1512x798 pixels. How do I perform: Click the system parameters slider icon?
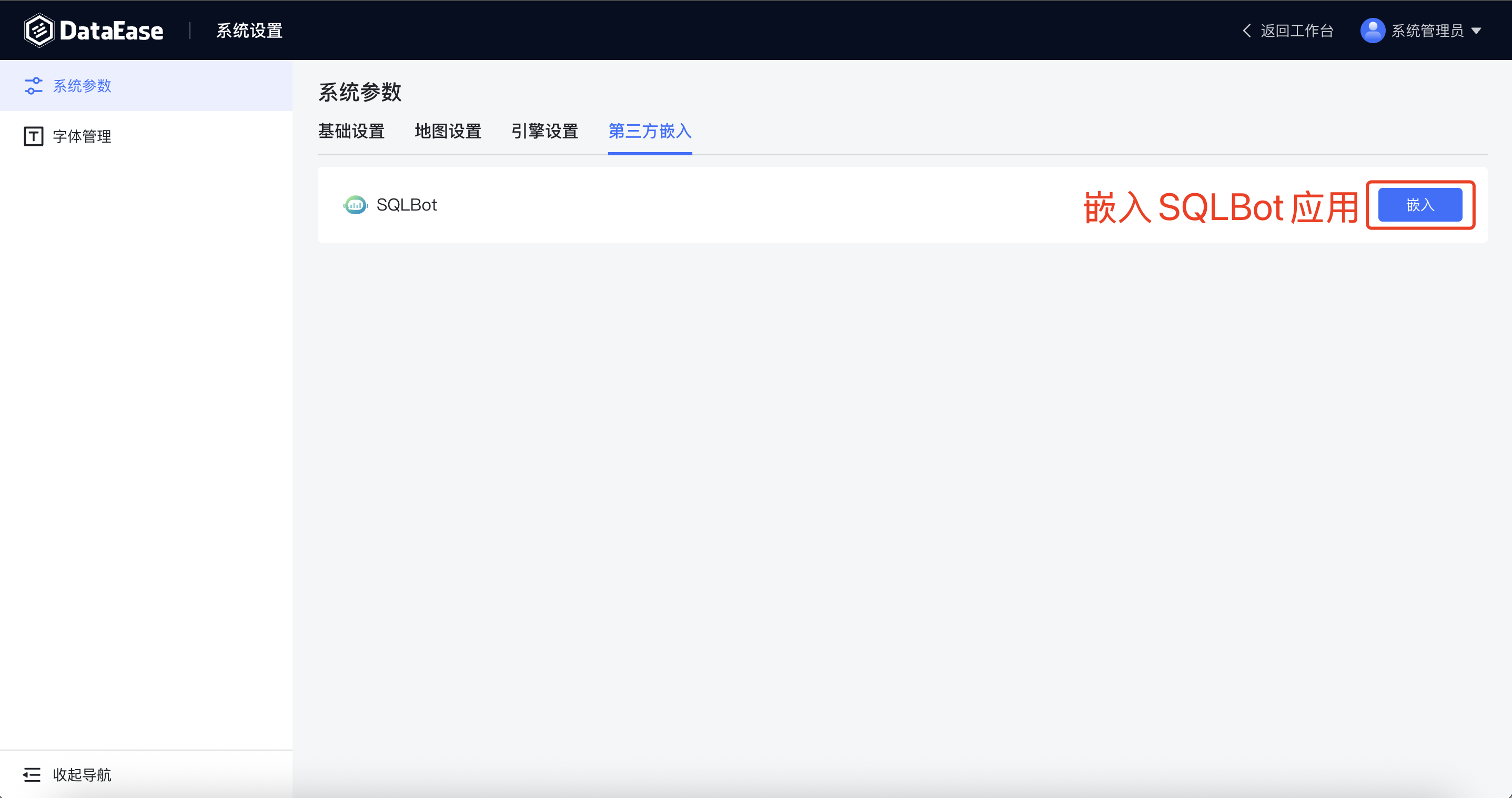[34, 86]
